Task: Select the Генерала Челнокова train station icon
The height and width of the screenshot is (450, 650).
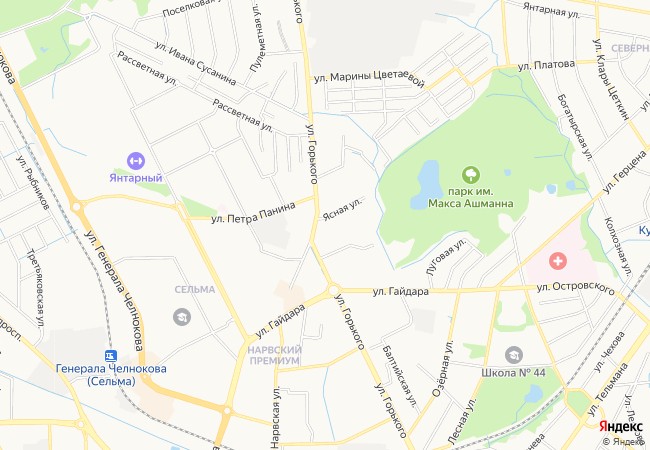Action: tap(111, 356)
